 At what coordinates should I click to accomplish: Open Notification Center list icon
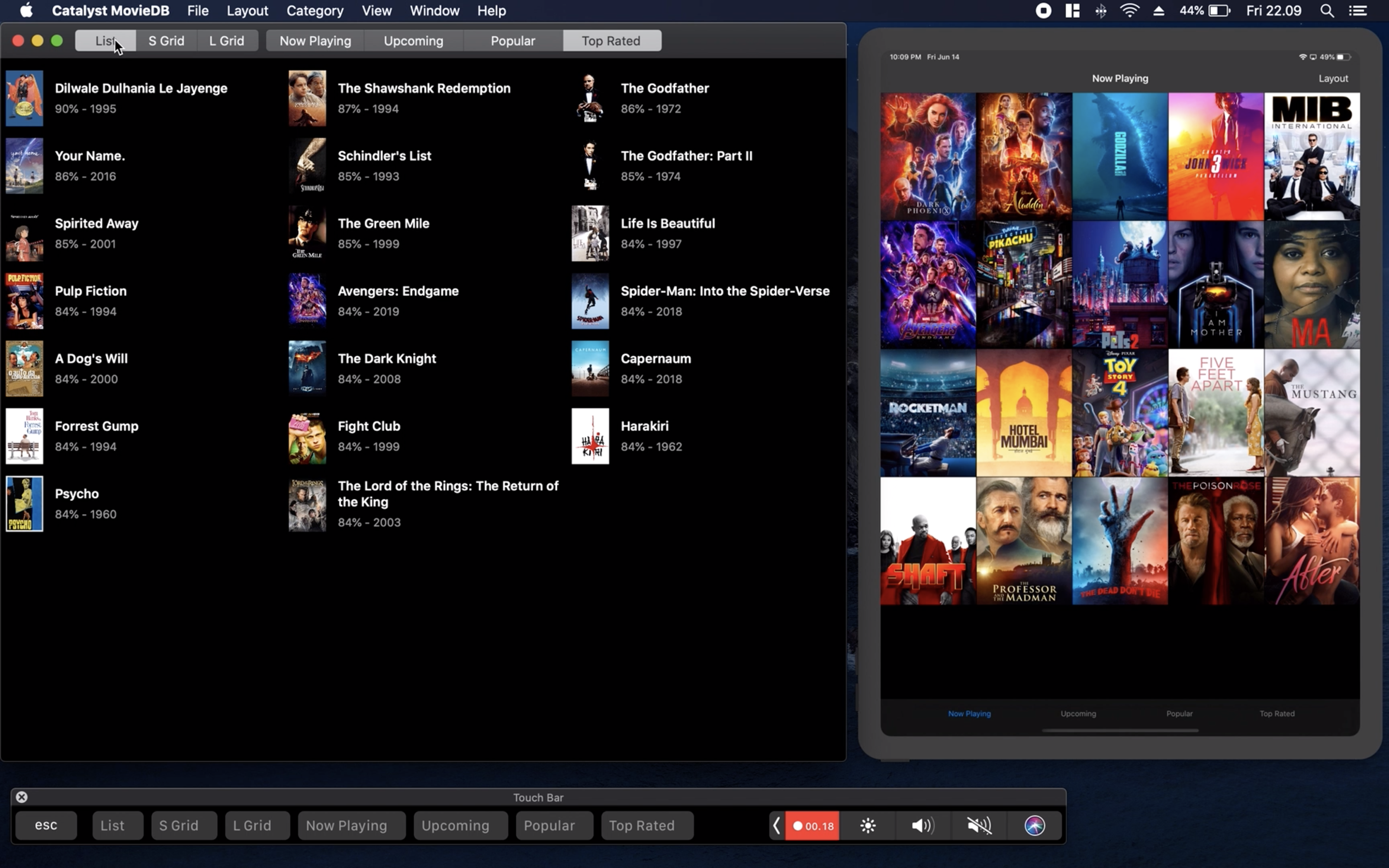1358,10
